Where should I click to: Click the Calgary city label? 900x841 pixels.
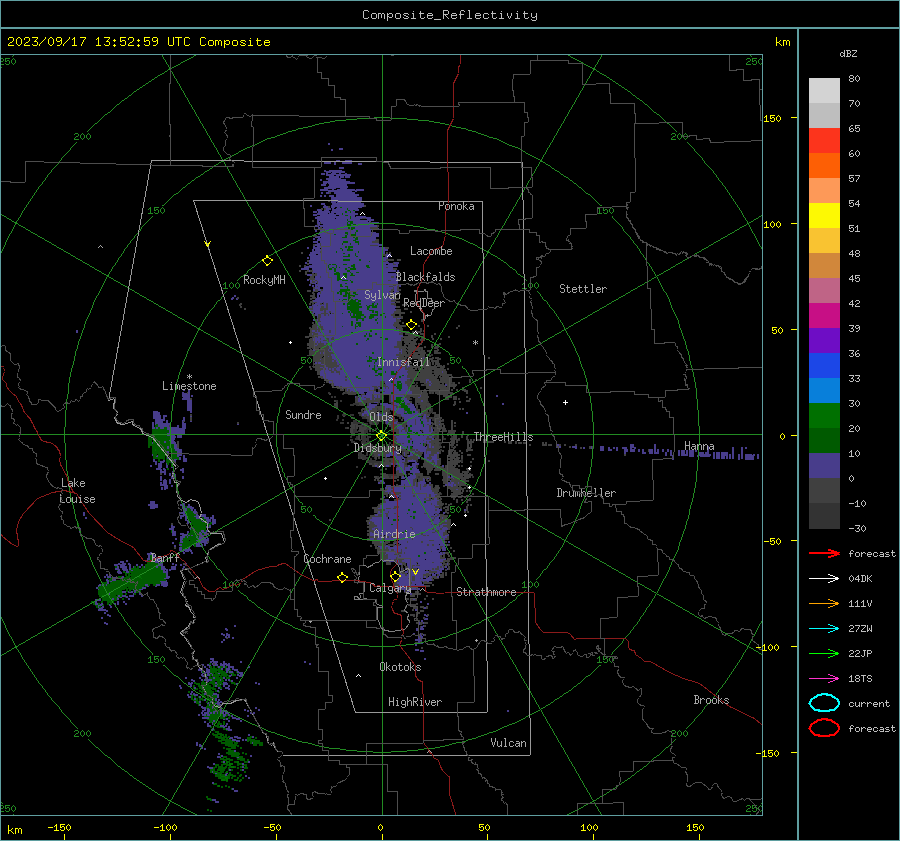(x=390, y=588)
